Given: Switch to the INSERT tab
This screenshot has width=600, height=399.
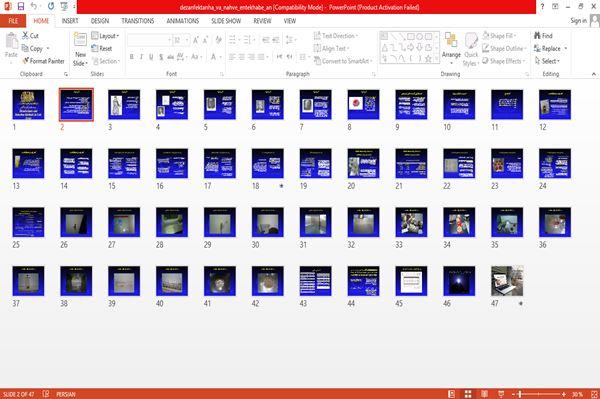Looking at the screenshot, I should coord(70,21).
